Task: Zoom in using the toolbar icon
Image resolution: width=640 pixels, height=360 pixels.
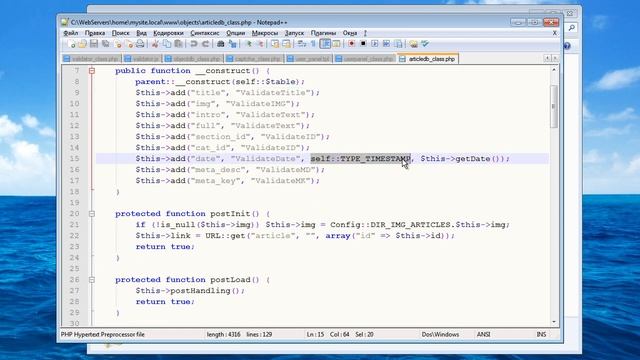Action: click(249, 44)
